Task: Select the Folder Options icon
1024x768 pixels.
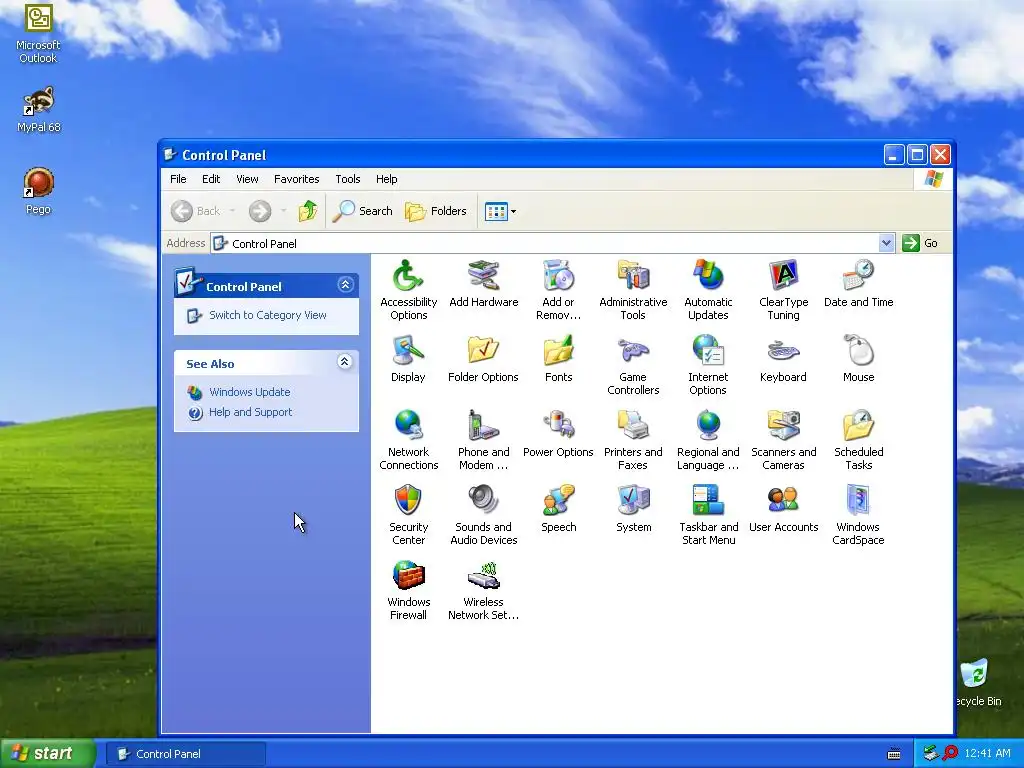Action: coord(483,351)
